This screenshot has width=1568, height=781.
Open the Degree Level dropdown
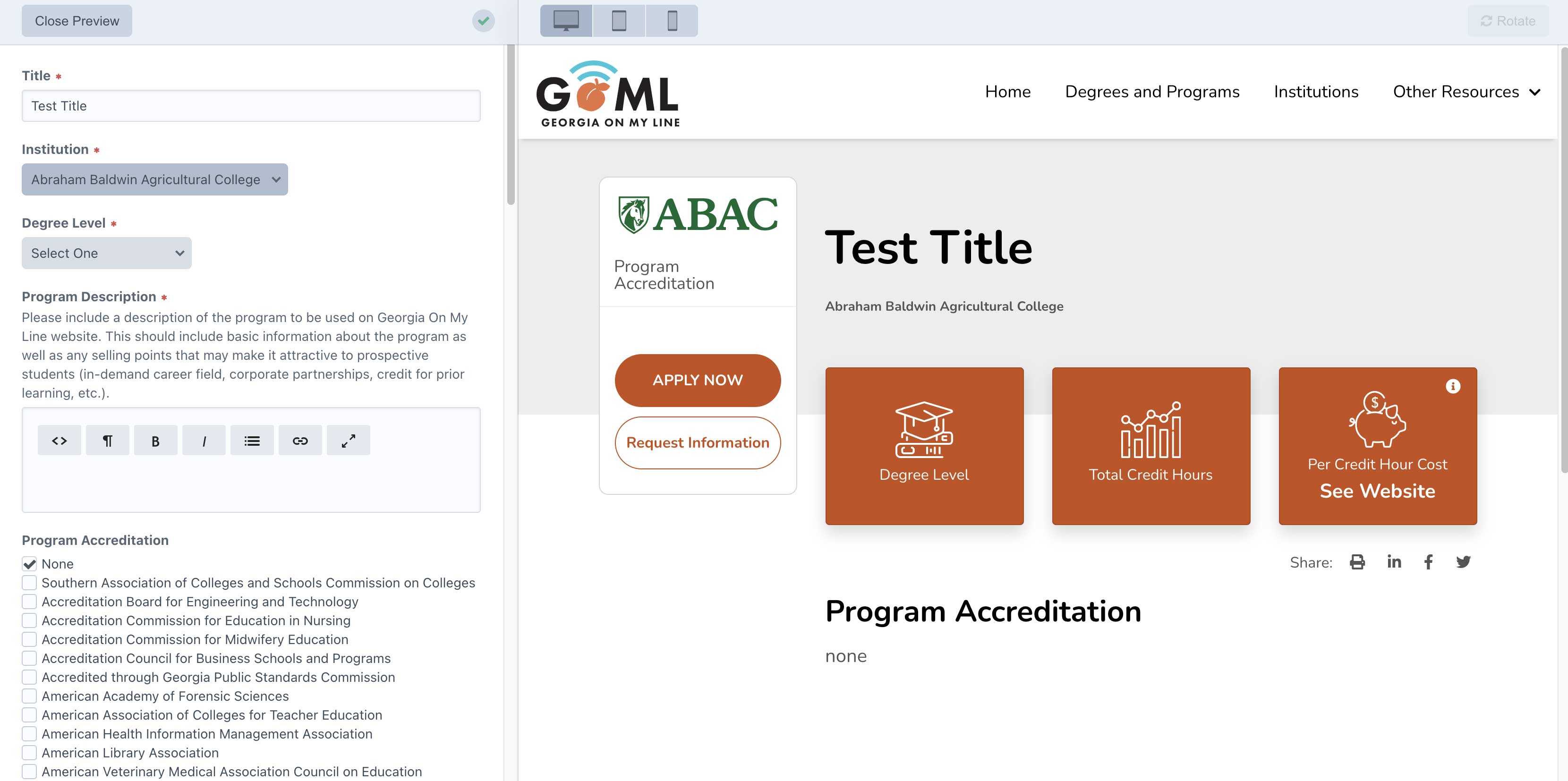[x=107, y=253]
